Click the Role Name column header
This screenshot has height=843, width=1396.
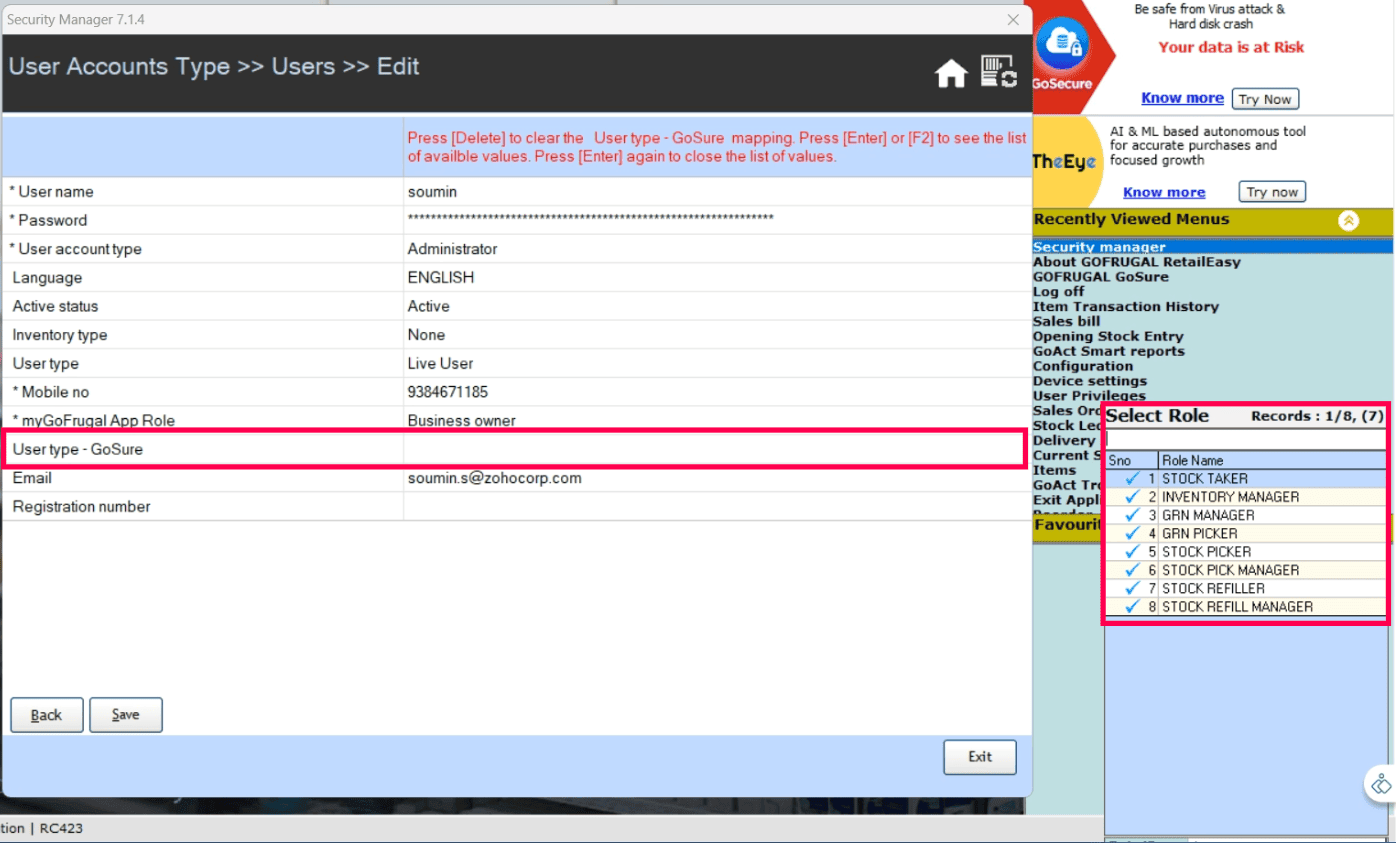click(x=1272, y=461)
